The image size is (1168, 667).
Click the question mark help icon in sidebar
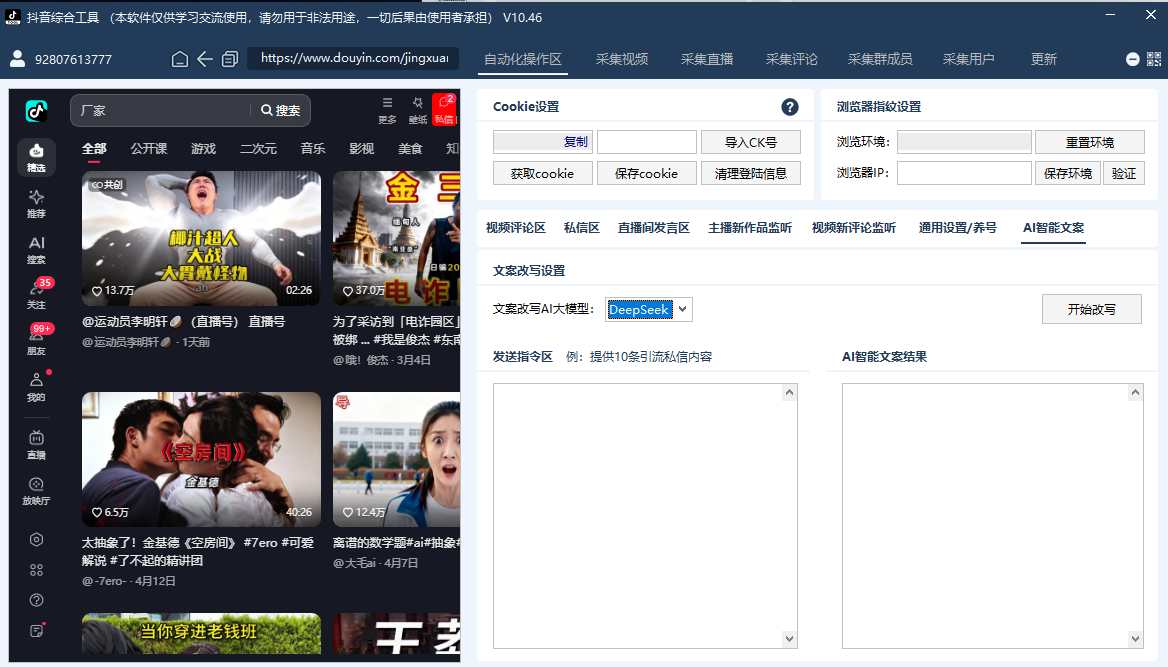click(36, 601)
